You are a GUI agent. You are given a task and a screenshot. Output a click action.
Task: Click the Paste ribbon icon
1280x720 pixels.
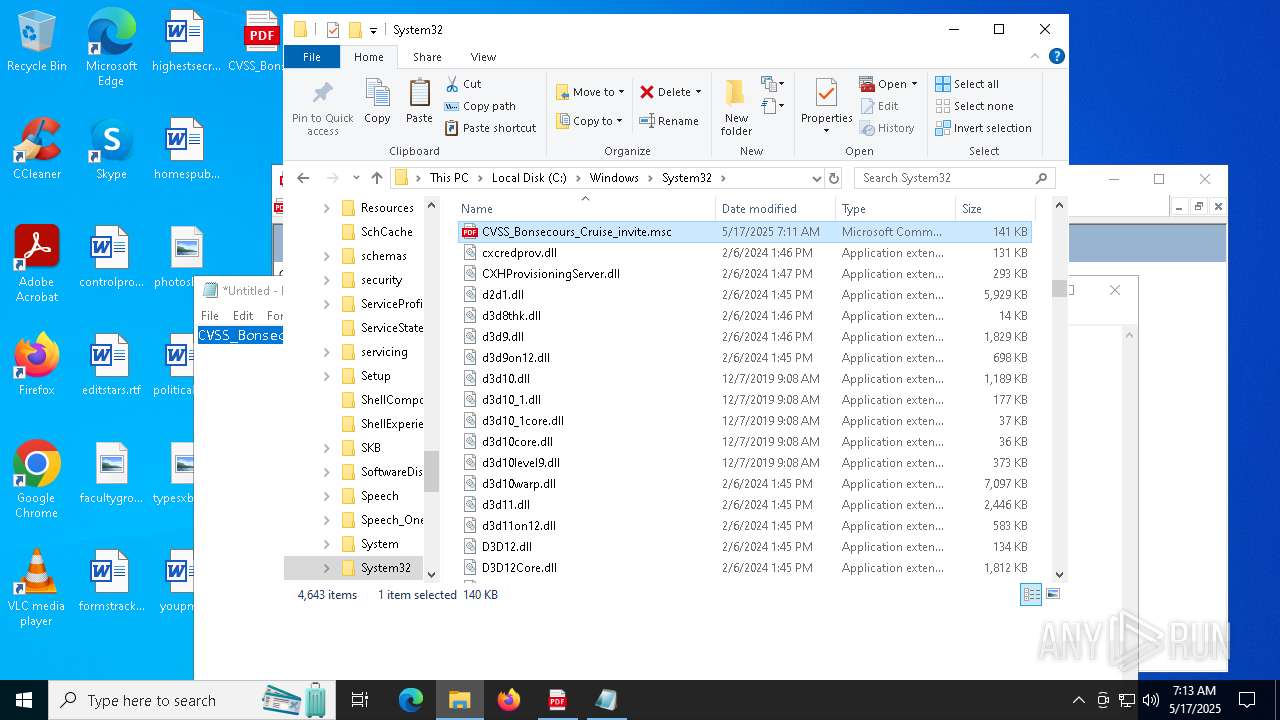point(419,102)
